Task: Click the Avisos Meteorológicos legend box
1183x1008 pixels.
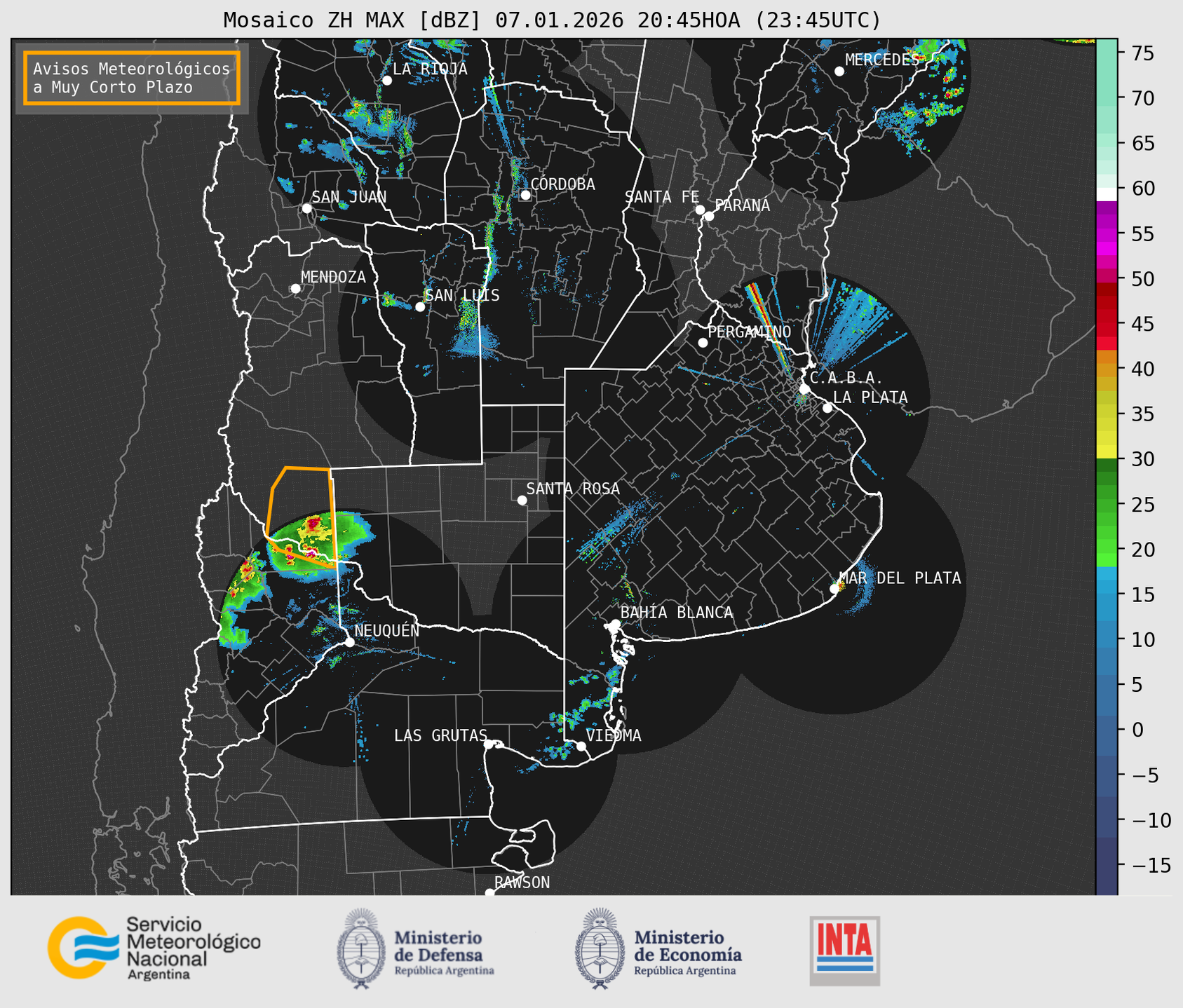Action: [x=132, y=78]
